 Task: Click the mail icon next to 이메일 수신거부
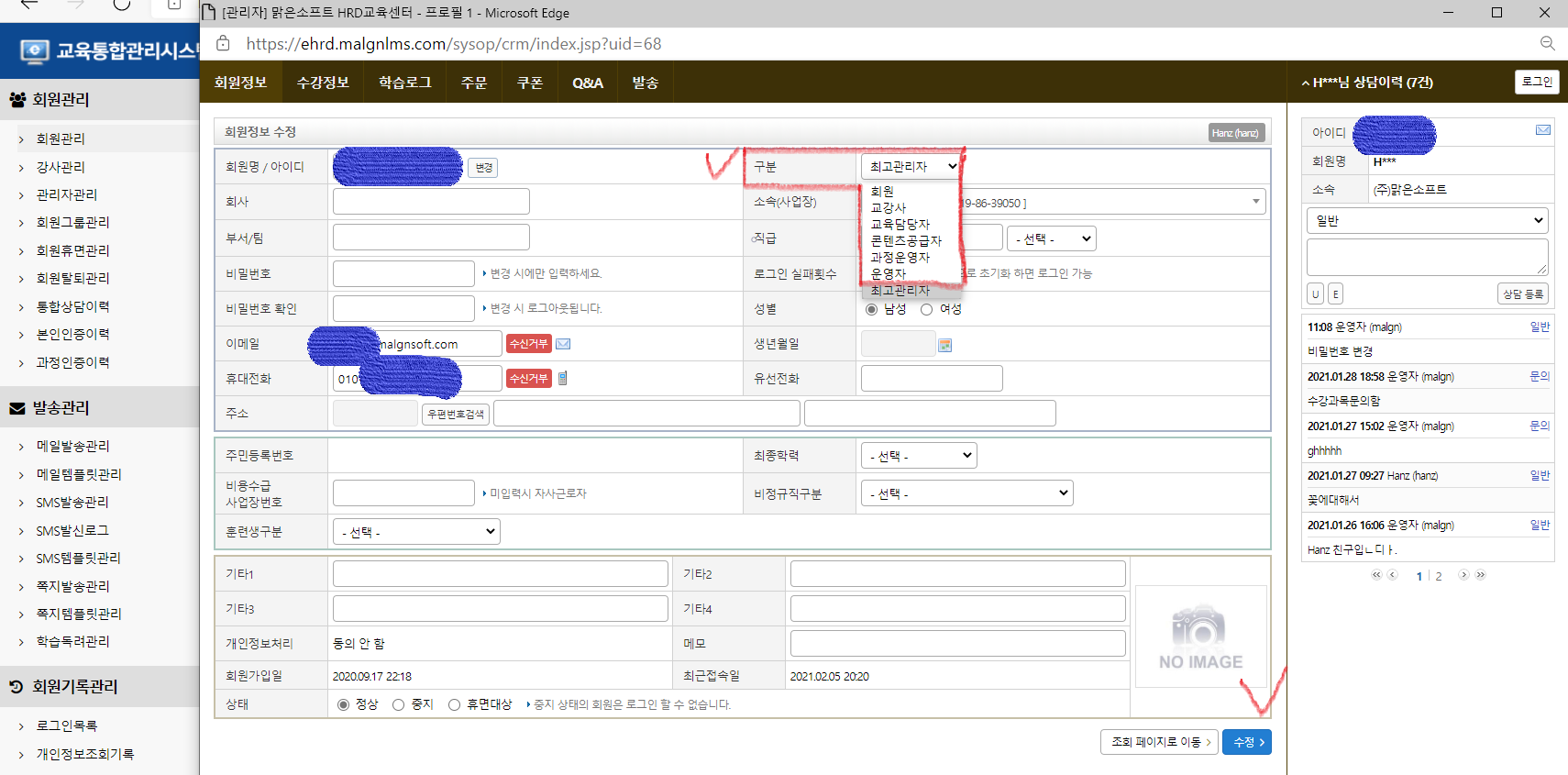563,344
